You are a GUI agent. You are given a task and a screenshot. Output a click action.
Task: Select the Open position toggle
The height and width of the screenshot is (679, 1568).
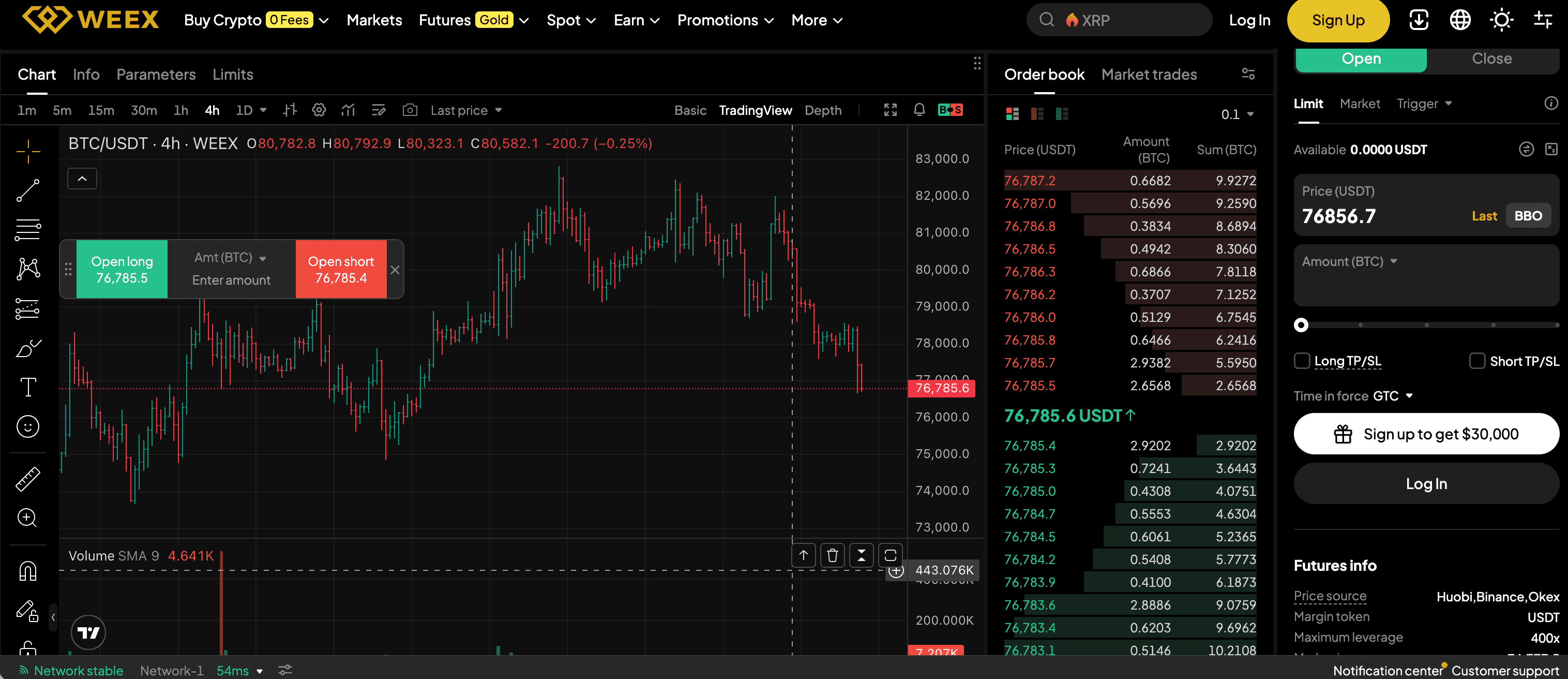1361,59
